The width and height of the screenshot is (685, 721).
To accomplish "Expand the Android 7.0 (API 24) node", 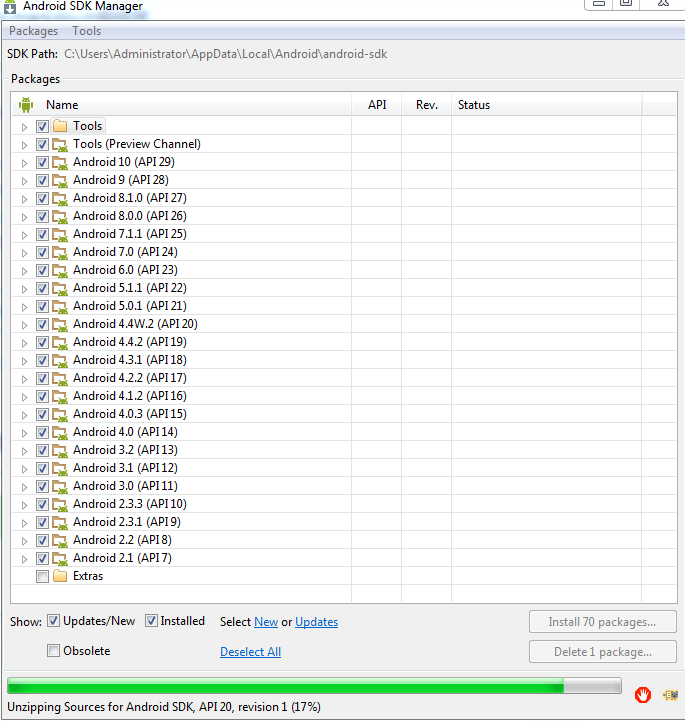I will 24,253.
